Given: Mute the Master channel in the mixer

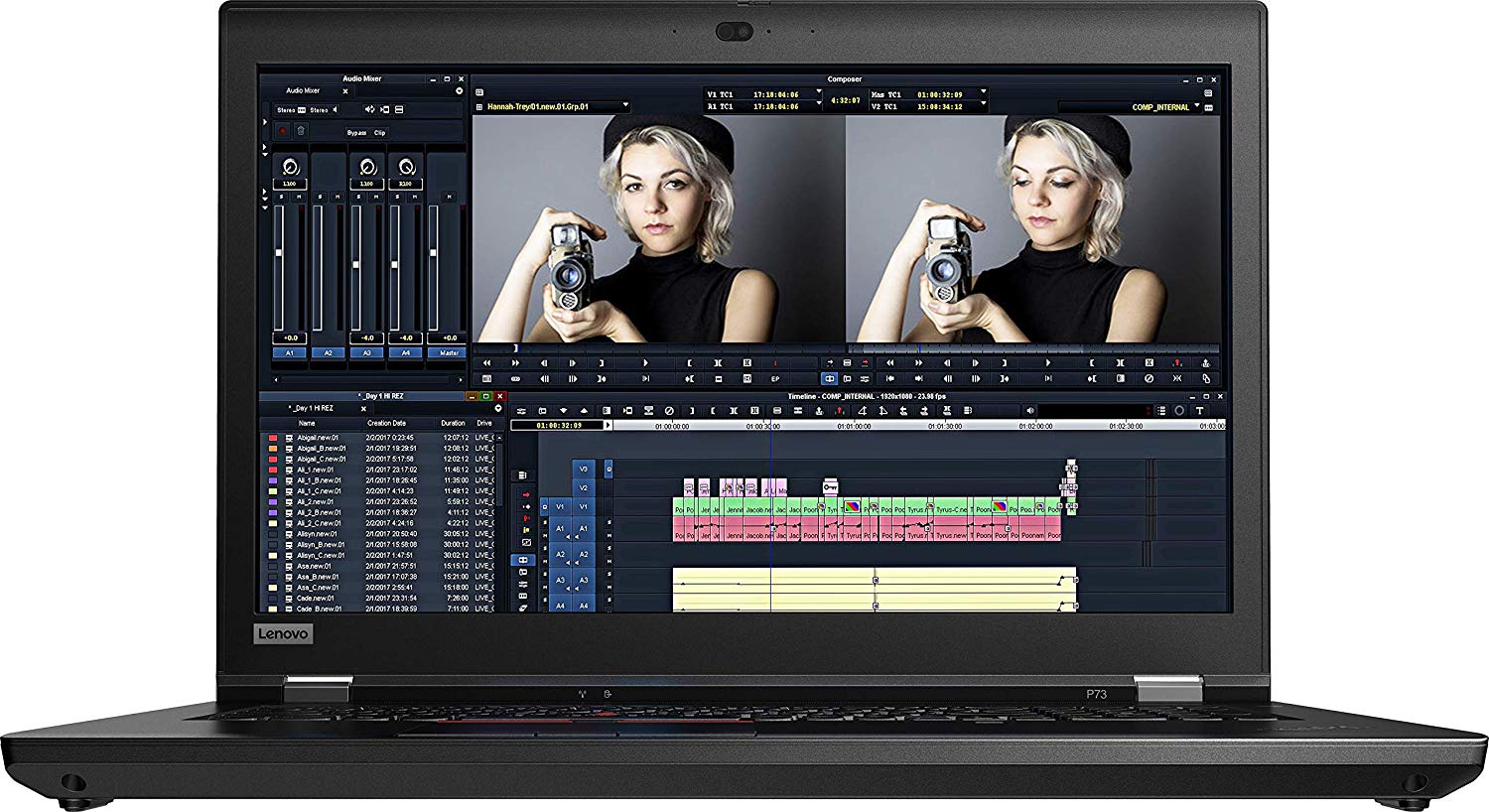Looking at the screenshot, I should (x=450, y=197).
